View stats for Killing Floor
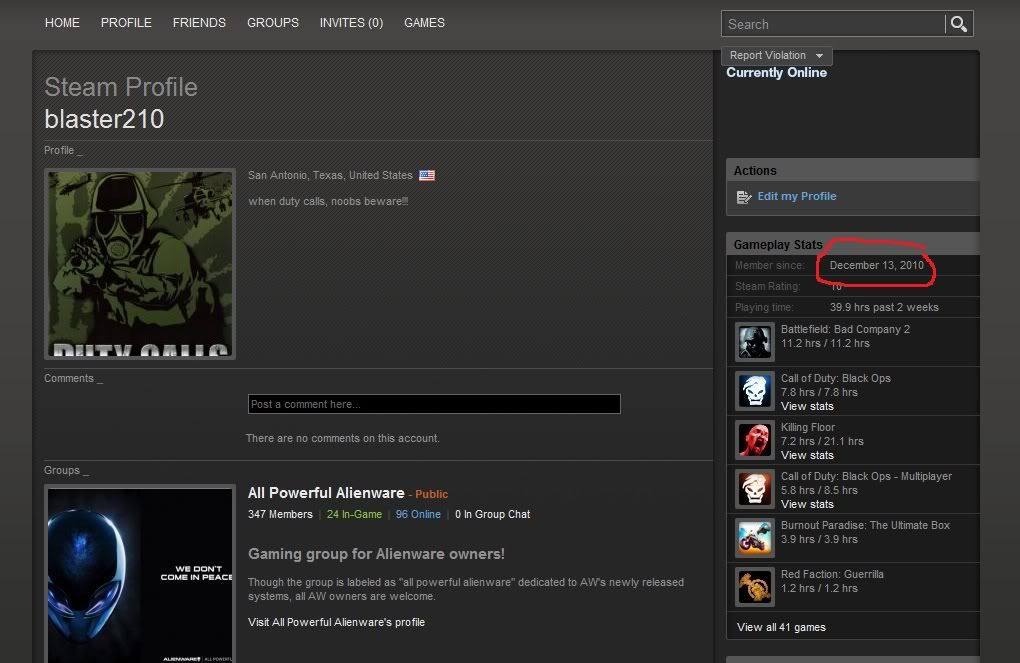 [807, 455]
